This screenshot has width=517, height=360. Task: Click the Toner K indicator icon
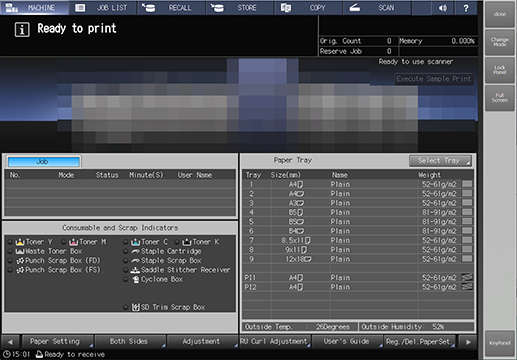point(187,242)
